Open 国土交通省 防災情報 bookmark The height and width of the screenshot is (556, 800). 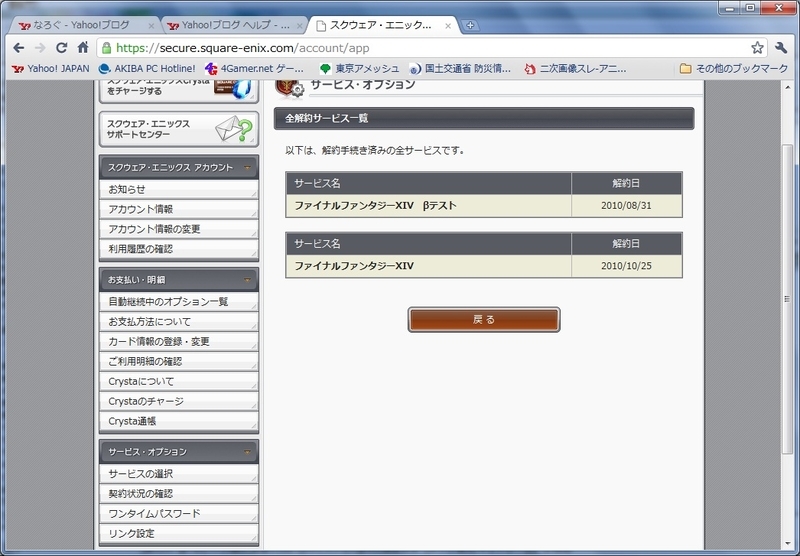point(460,68)
